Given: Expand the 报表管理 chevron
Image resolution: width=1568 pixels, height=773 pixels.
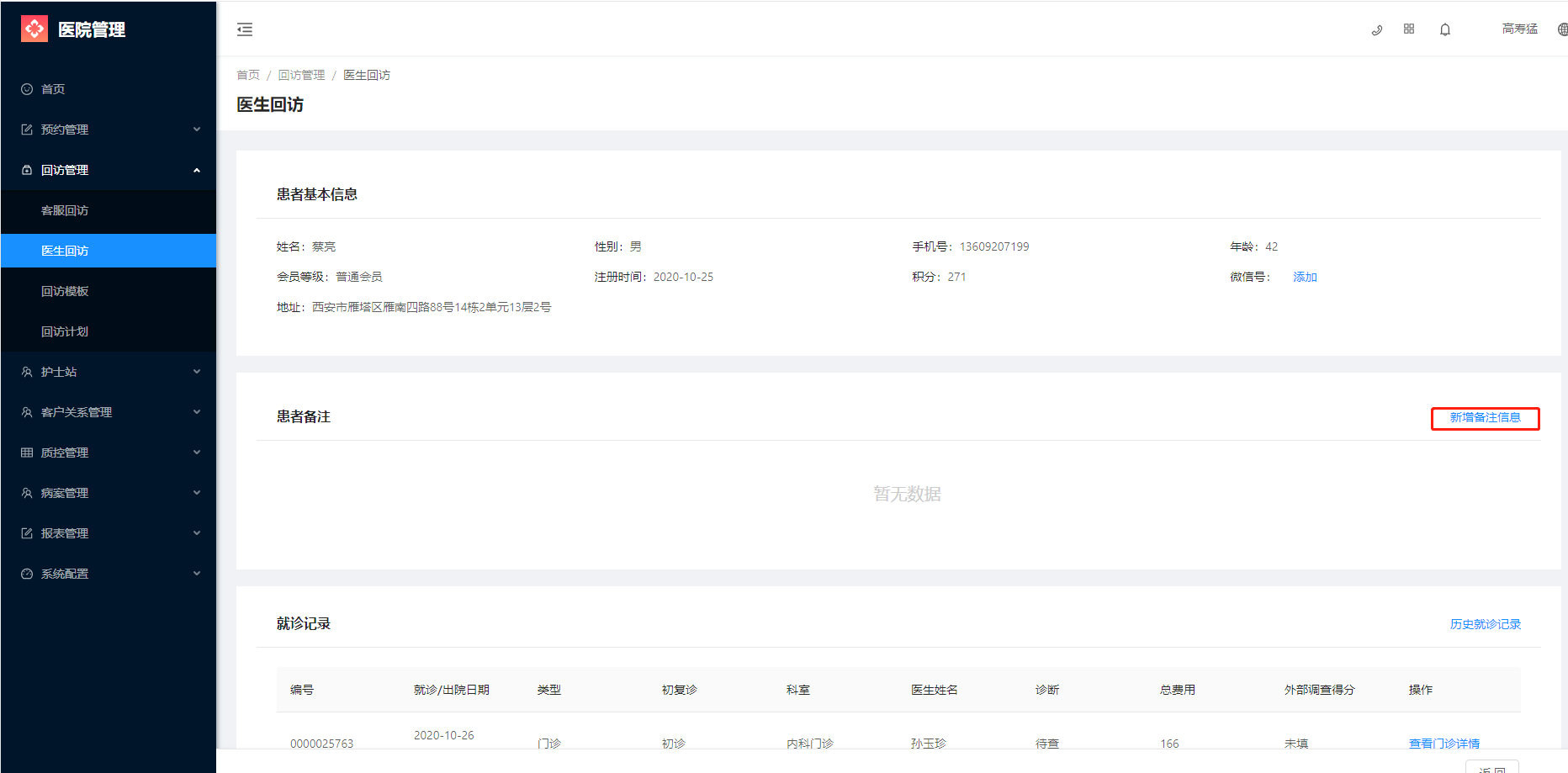Looking at the screenshot, I should (197, 533).
